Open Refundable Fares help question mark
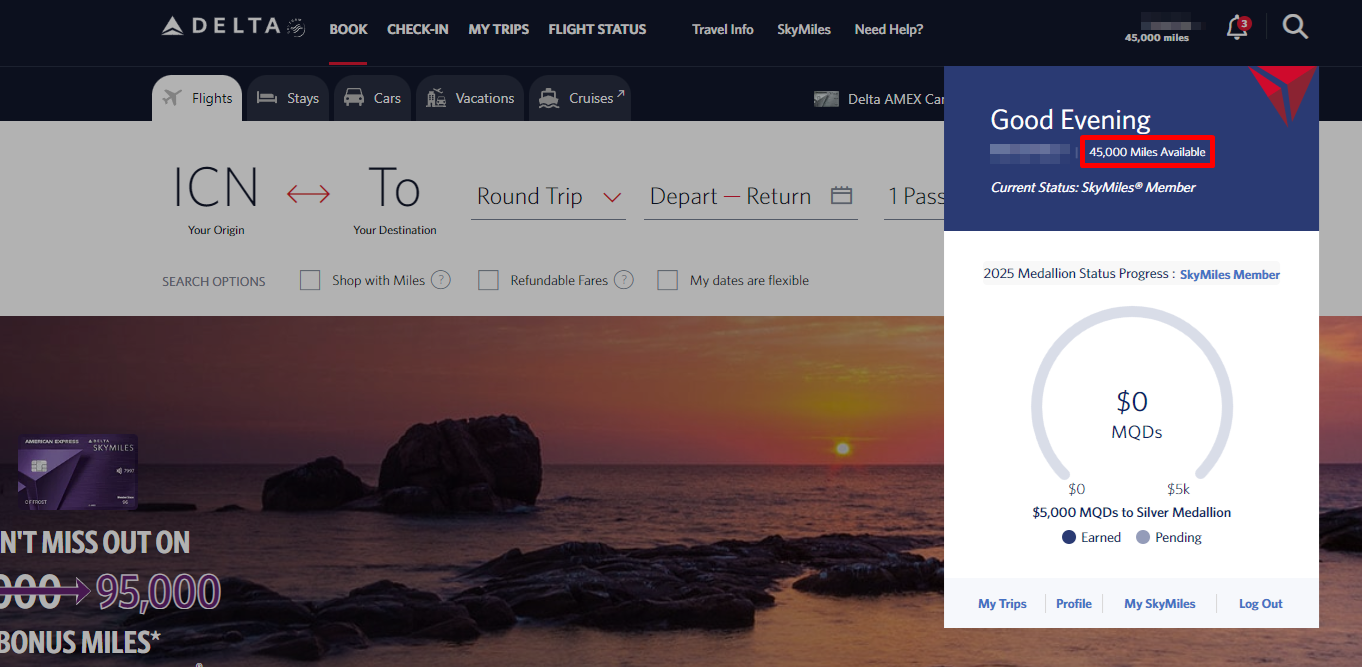 coord(624,280)
